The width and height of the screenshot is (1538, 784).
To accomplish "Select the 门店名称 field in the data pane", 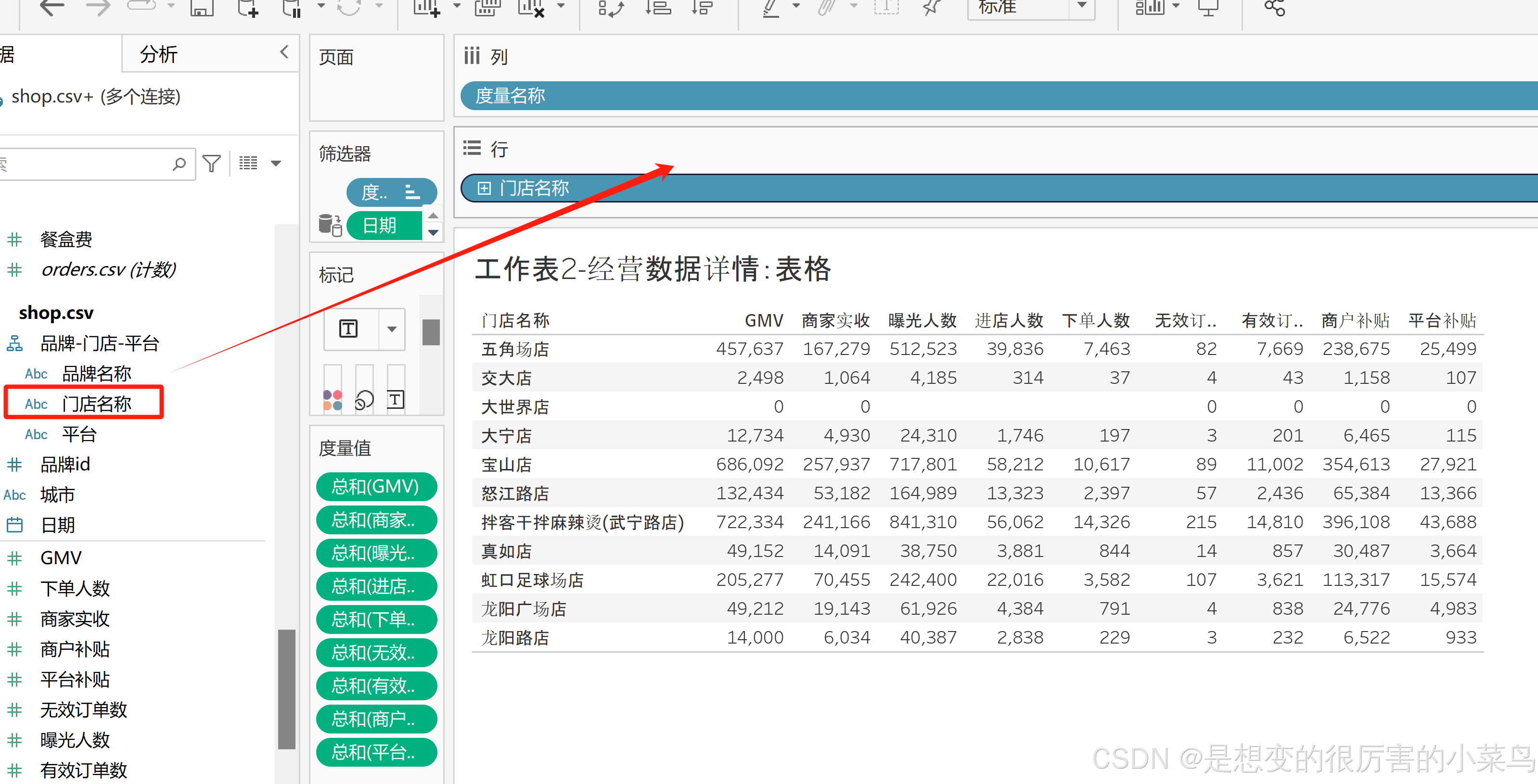I will coord(96,404).
